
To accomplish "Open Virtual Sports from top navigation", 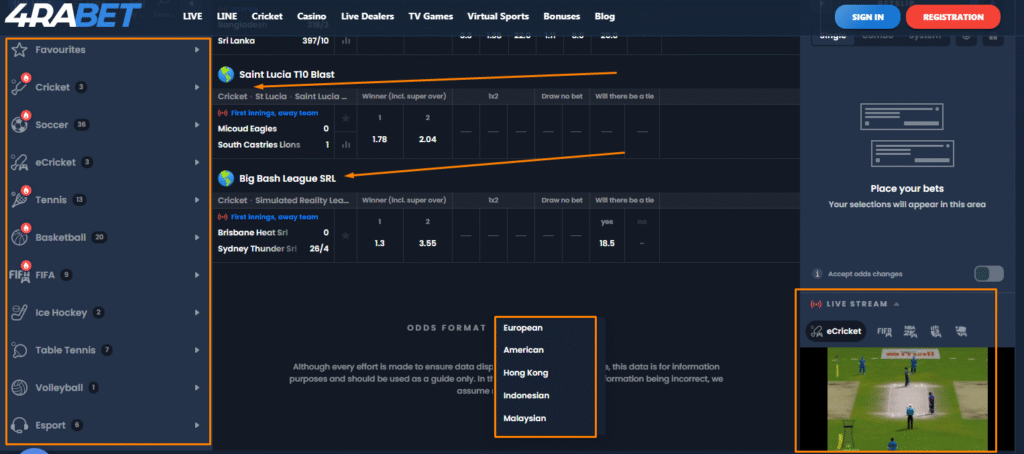I will click(498, 16).
